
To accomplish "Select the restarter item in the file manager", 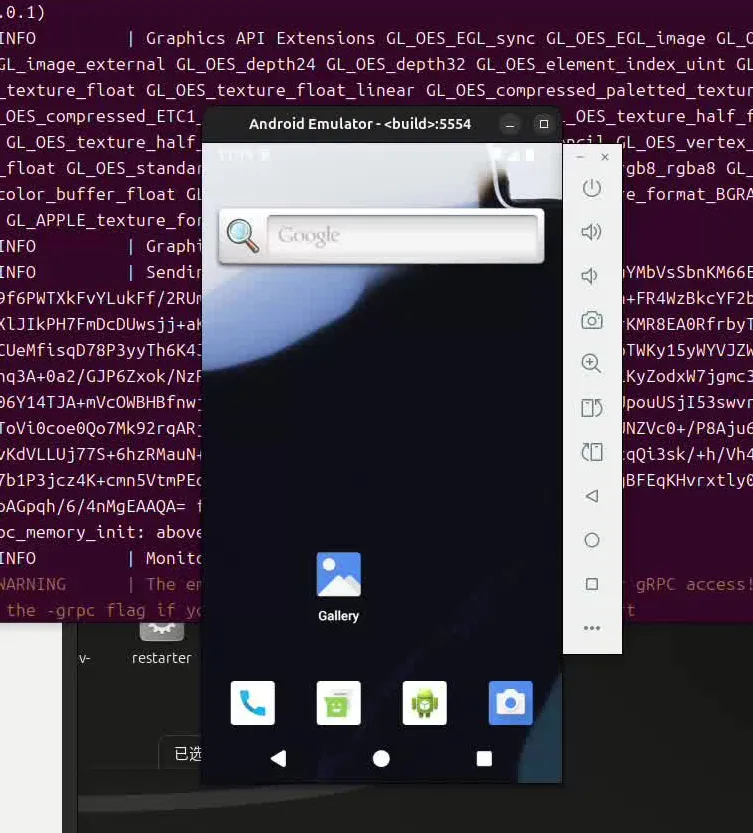I will [x=162, y=644].
